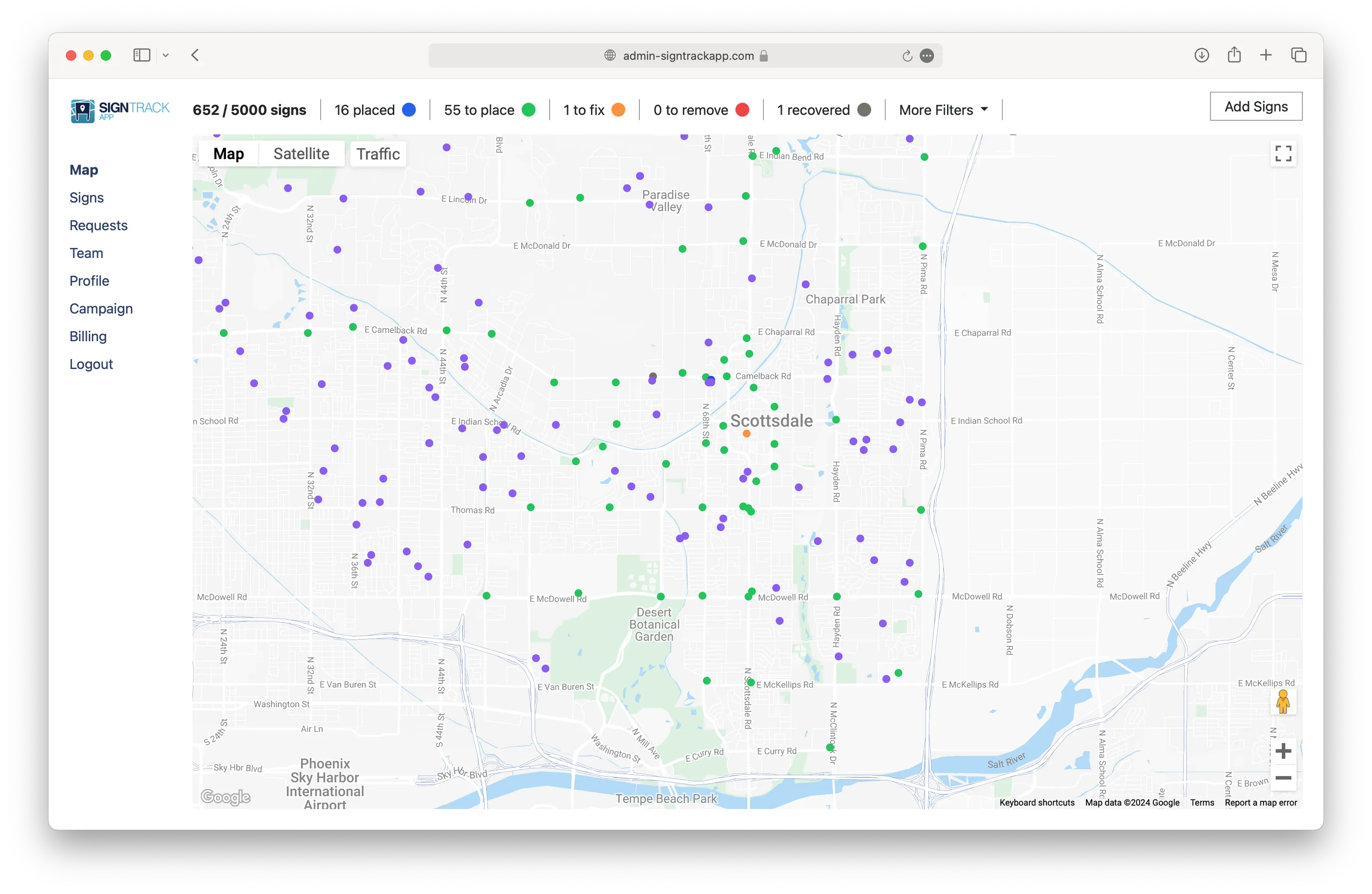Open the Safari downloads icon
Image resolution: width=1372 pixels, height=894 pixels.
pos(1201,55)
